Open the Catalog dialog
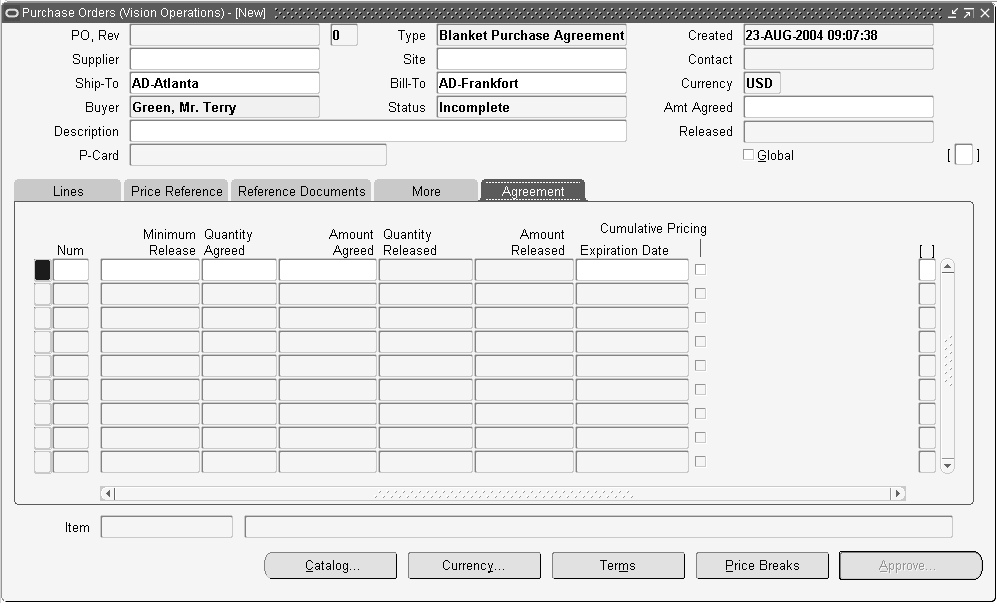The image size is (997, 603). click(331, 565)
